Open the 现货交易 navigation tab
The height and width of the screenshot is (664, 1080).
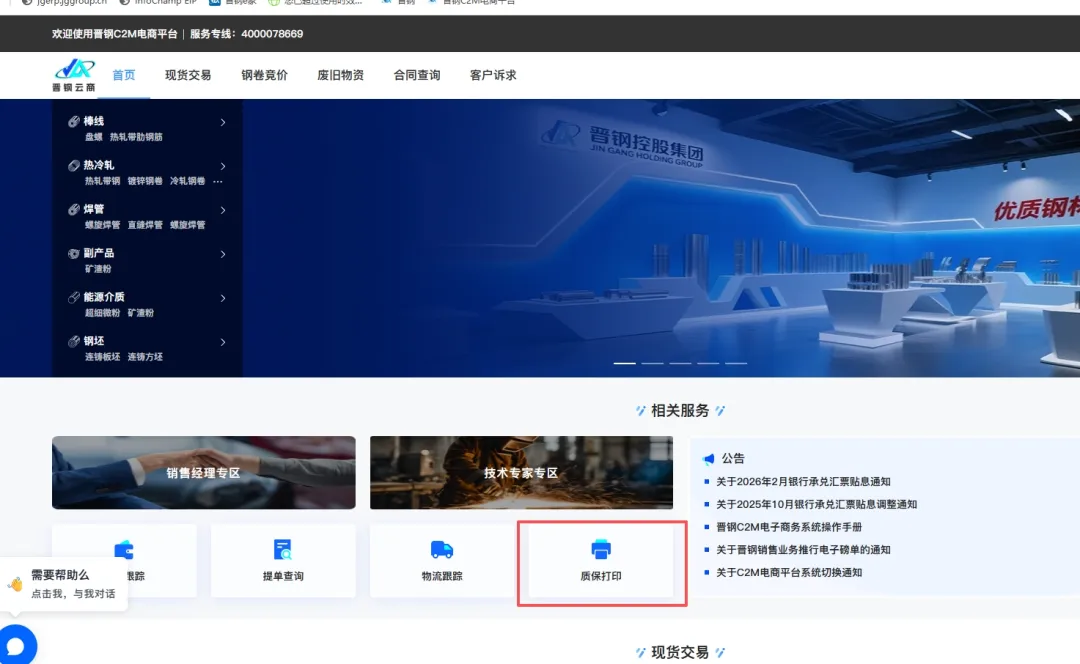188,75
